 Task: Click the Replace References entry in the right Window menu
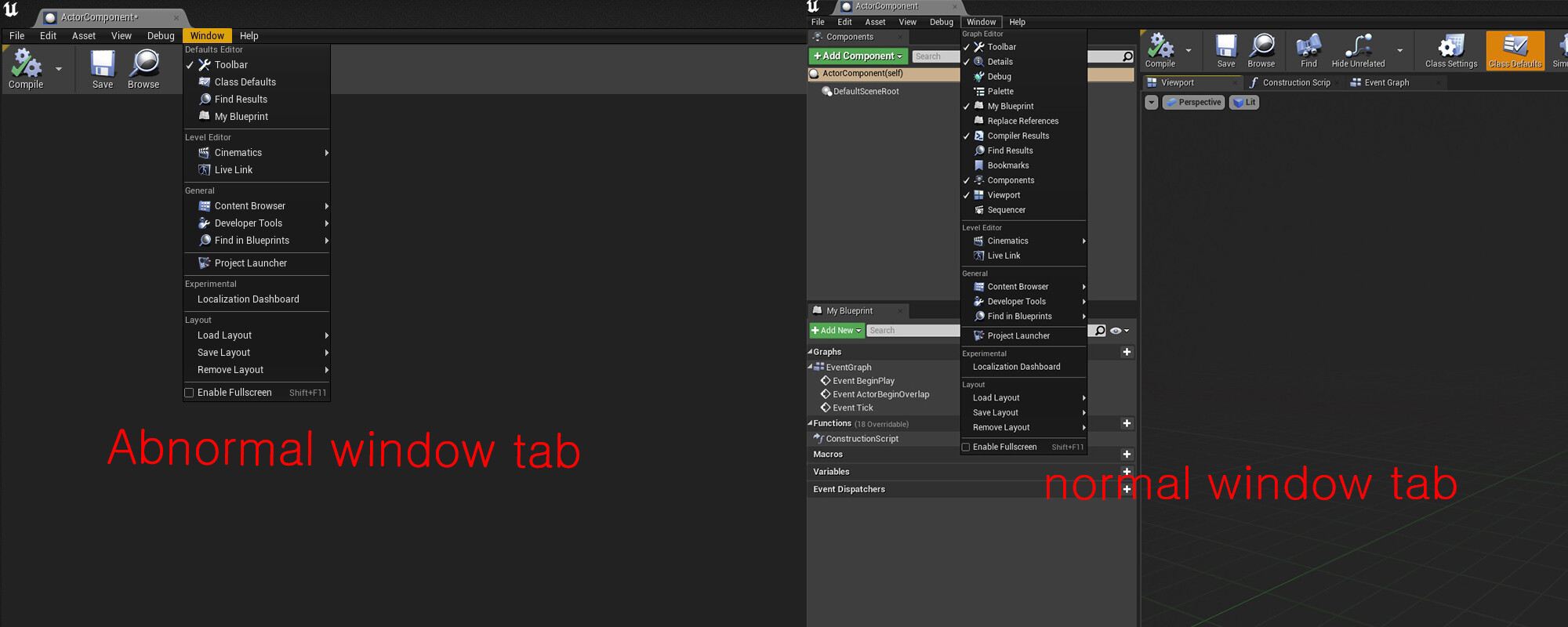click(x=1024, y=121)
